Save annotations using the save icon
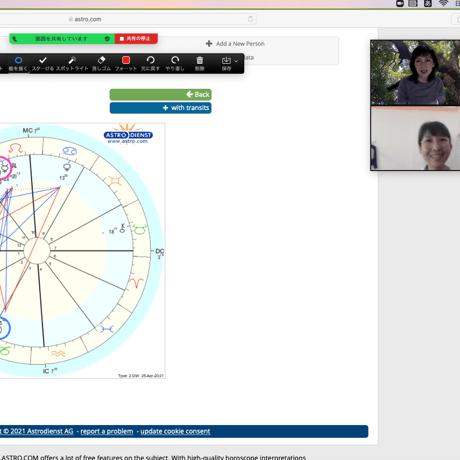The width and height of the screenshot is (460, 460). coord(226,63)
